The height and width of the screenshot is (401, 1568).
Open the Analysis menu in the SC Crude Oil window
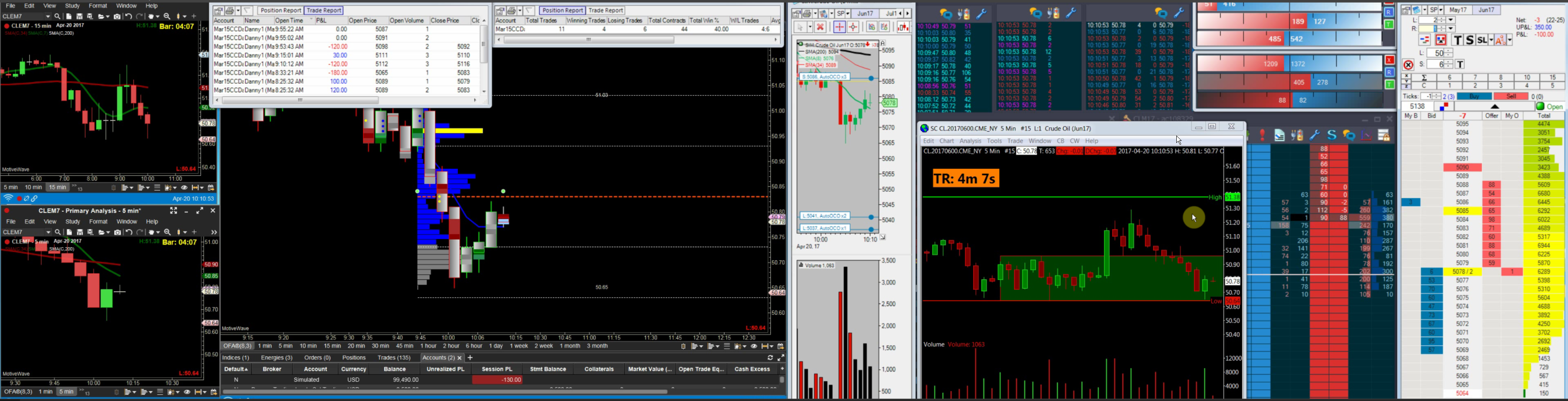click(x=970, y=140)
